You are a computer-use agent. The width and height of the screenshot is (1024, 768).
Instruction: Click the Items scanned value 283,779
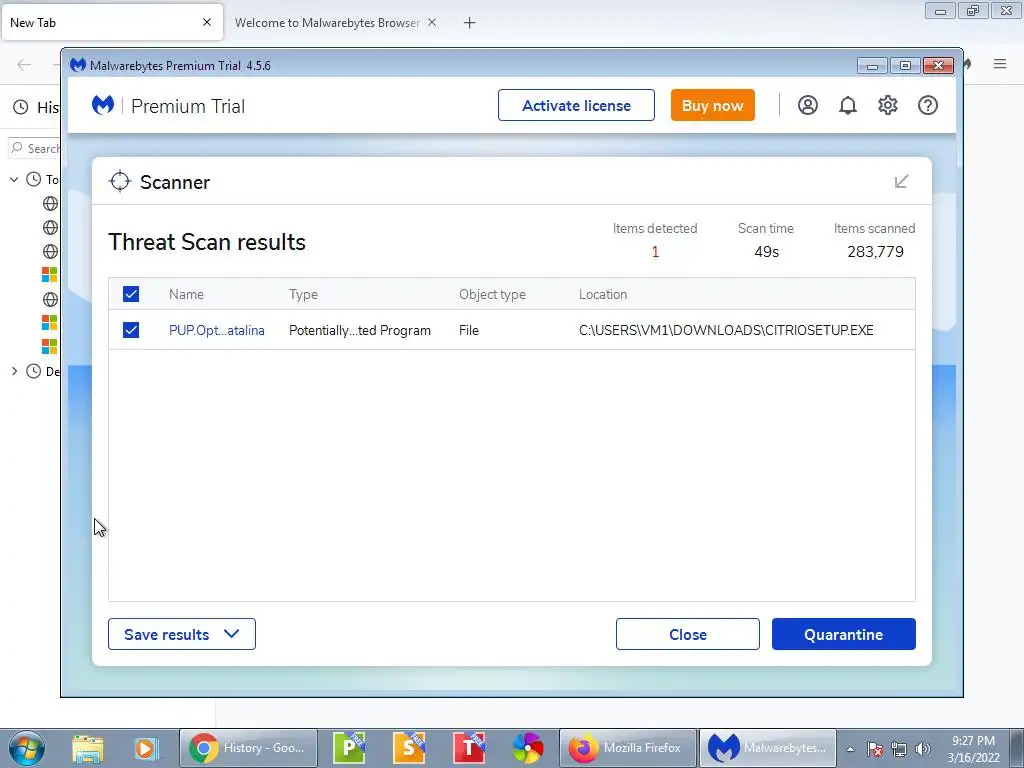875,252
